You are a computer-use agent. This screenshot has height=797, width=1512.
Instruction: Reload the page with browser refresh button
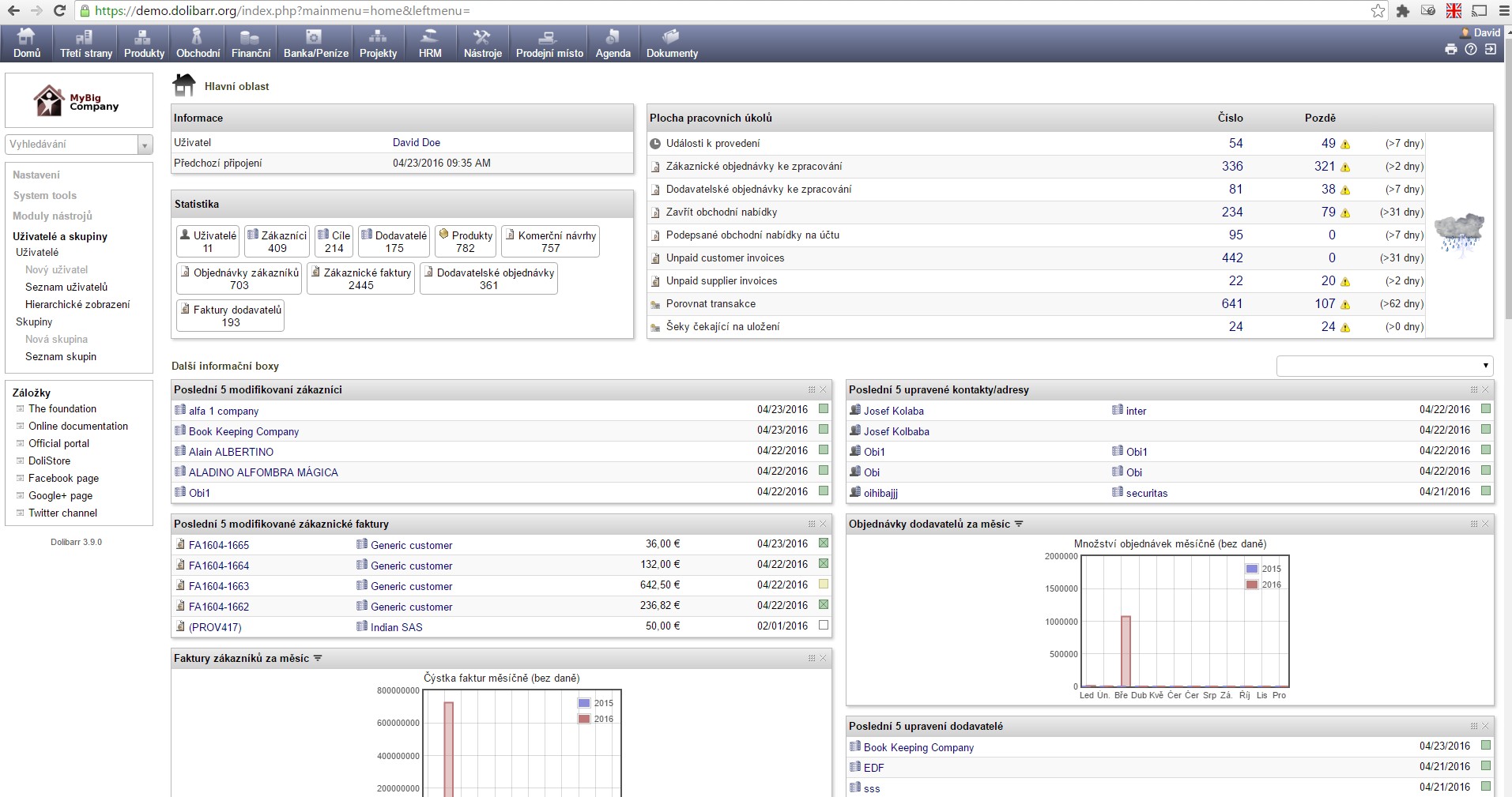point(59,11)
